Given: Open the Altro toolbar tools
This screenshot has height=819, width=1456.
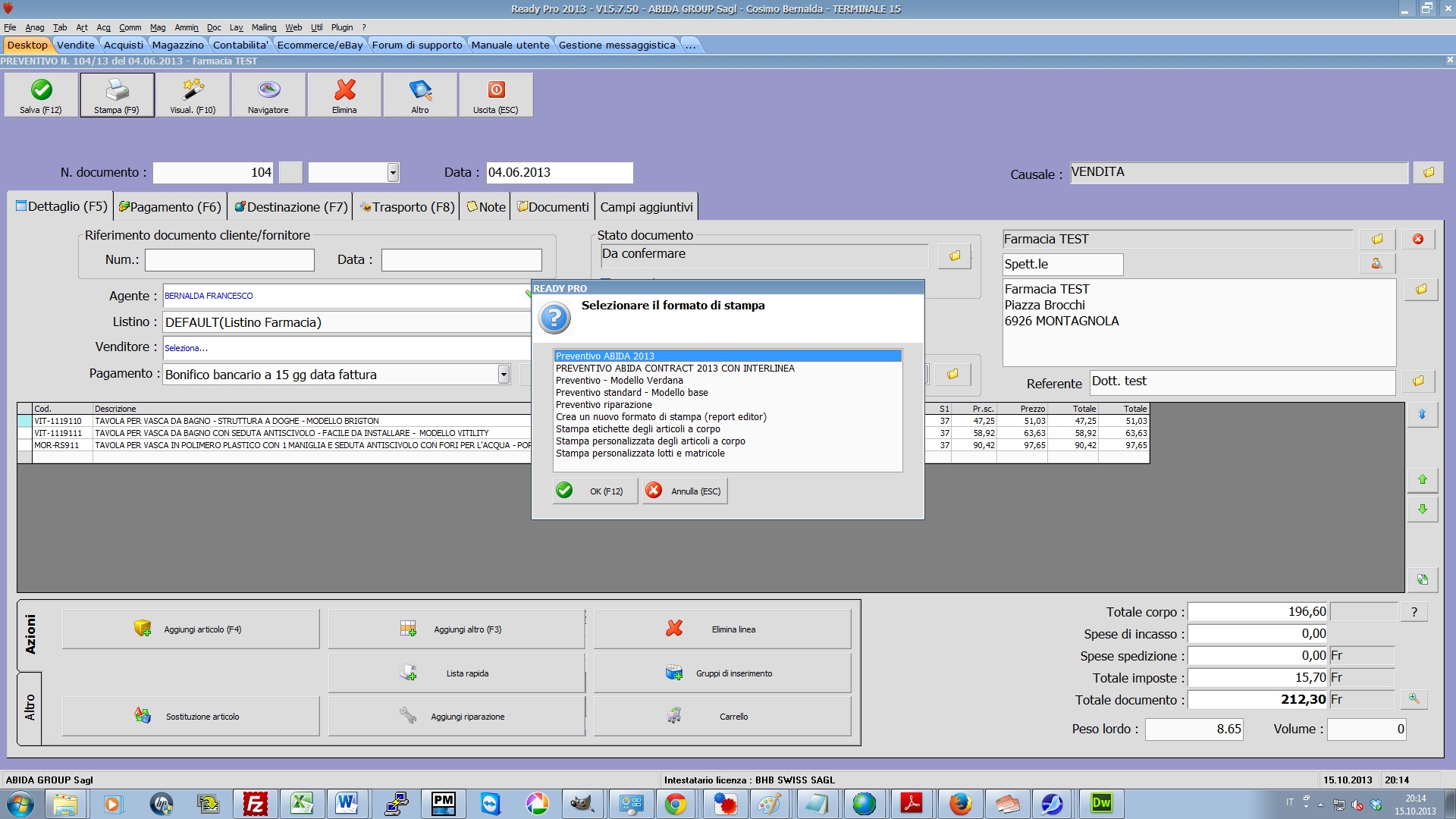Looking at the screenshot, I should coord(420,95).
